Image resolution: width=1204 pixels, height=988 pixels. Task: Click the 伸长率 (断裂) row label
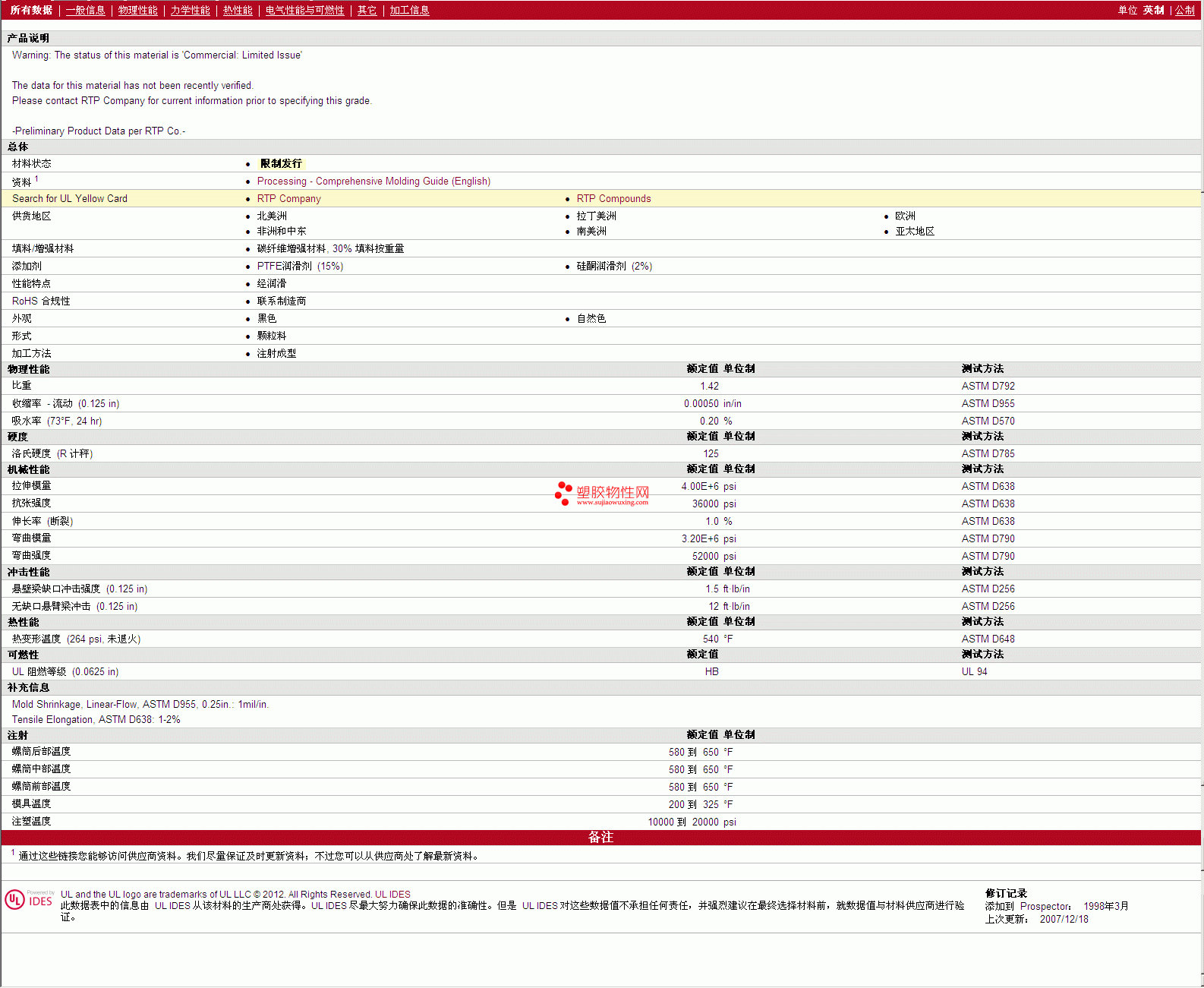pyautogui.click(x=43, y=522)
